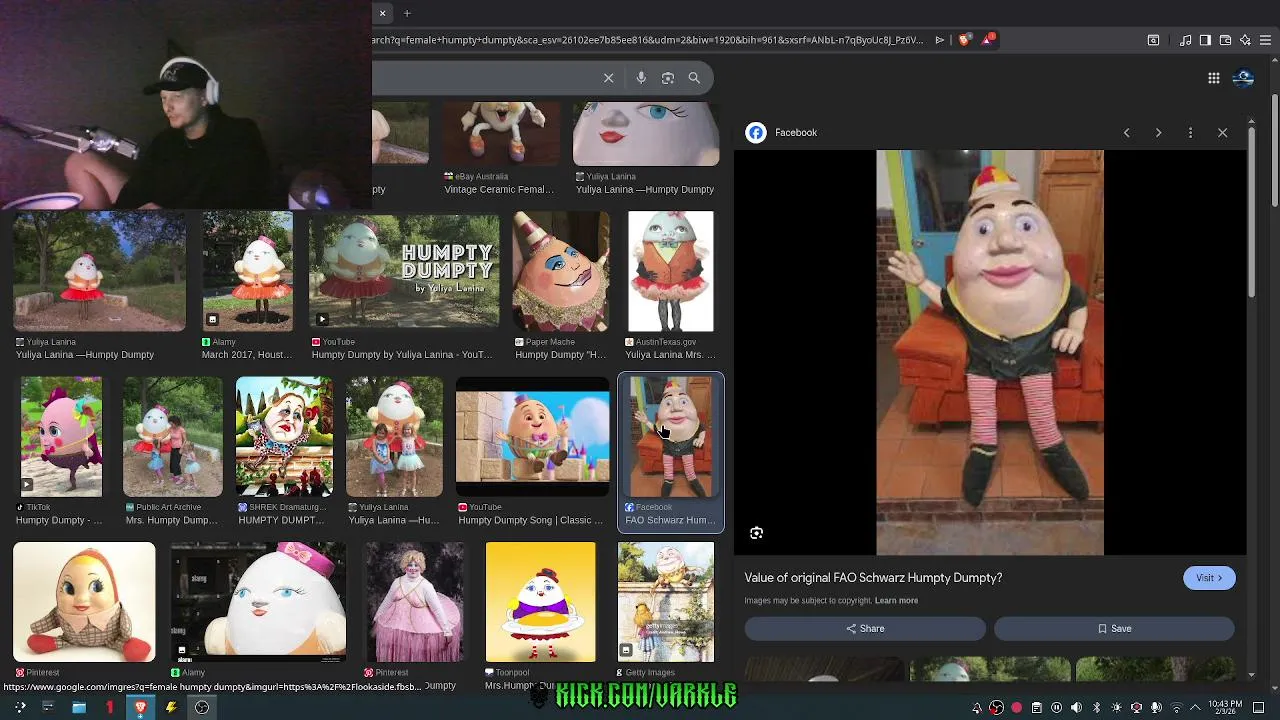The width and height of the screenshot is (1280, 720).
Task: Open Brave Leo AI sparkle icon
Action: pyautogui.click(x=1245, y=40)
